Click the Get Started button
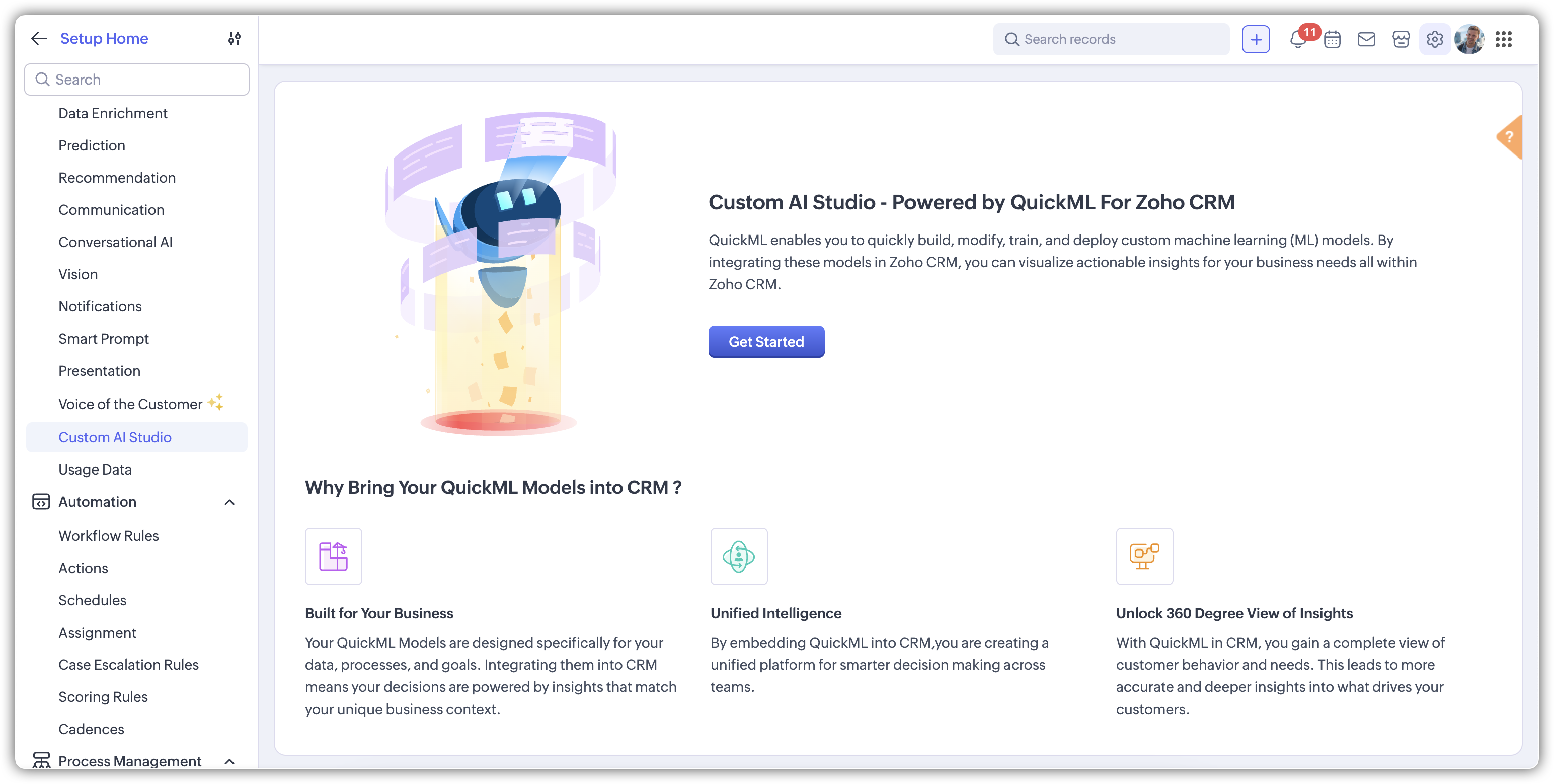The width and height of the screenshot is (1554, 784). [766, 341]
